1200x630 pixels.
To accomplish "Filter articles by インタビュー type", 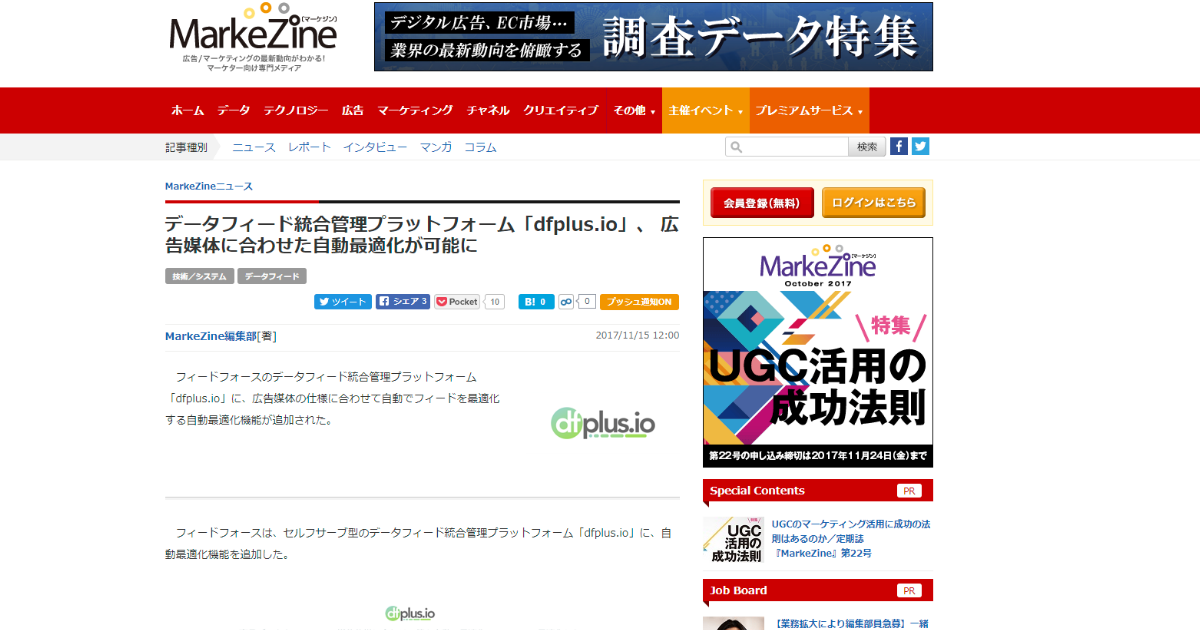I will point(375,147).
